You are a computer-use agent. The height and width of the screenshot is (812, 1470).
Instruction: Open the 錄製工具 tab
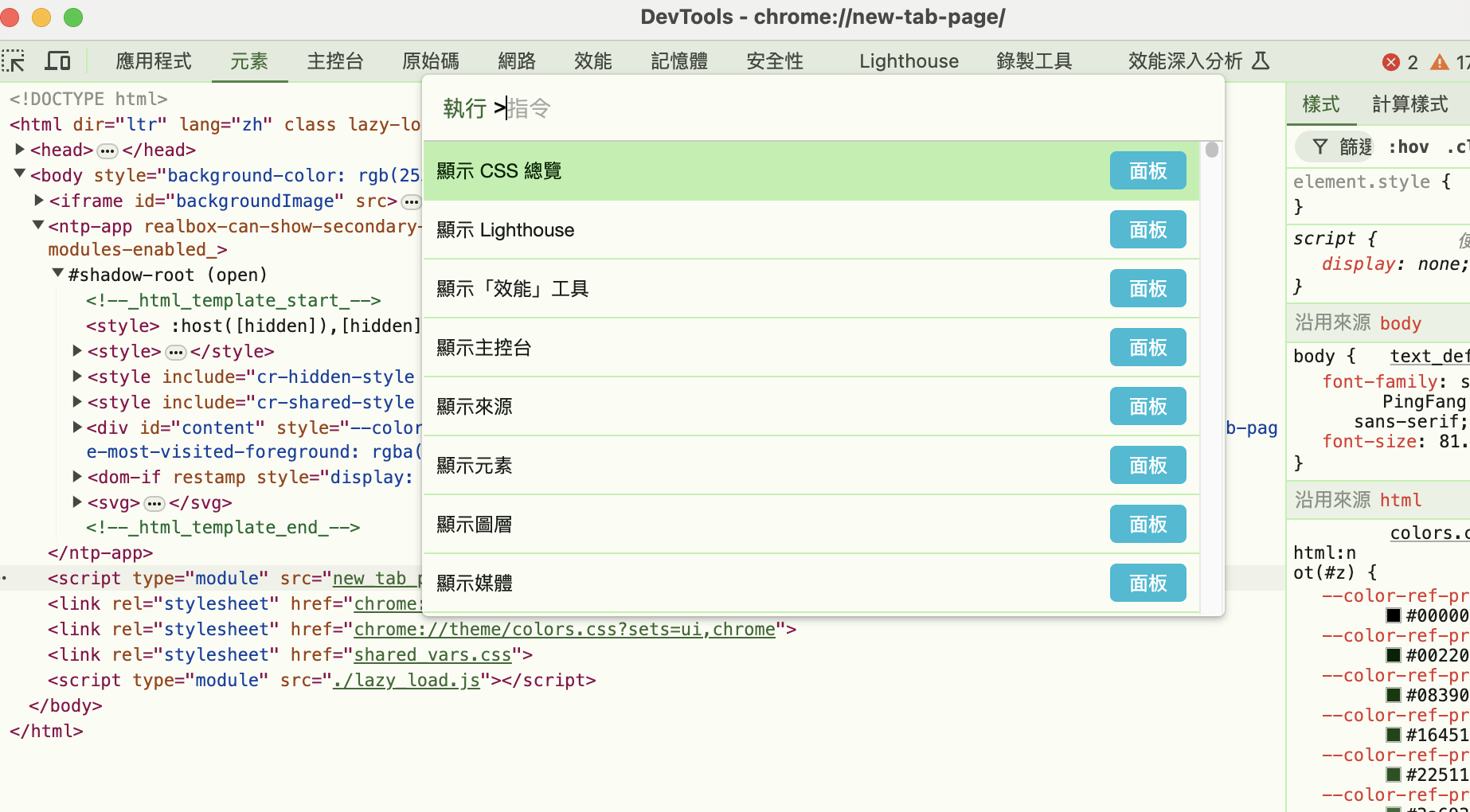pyautogui.click(x=1034, y=61)
